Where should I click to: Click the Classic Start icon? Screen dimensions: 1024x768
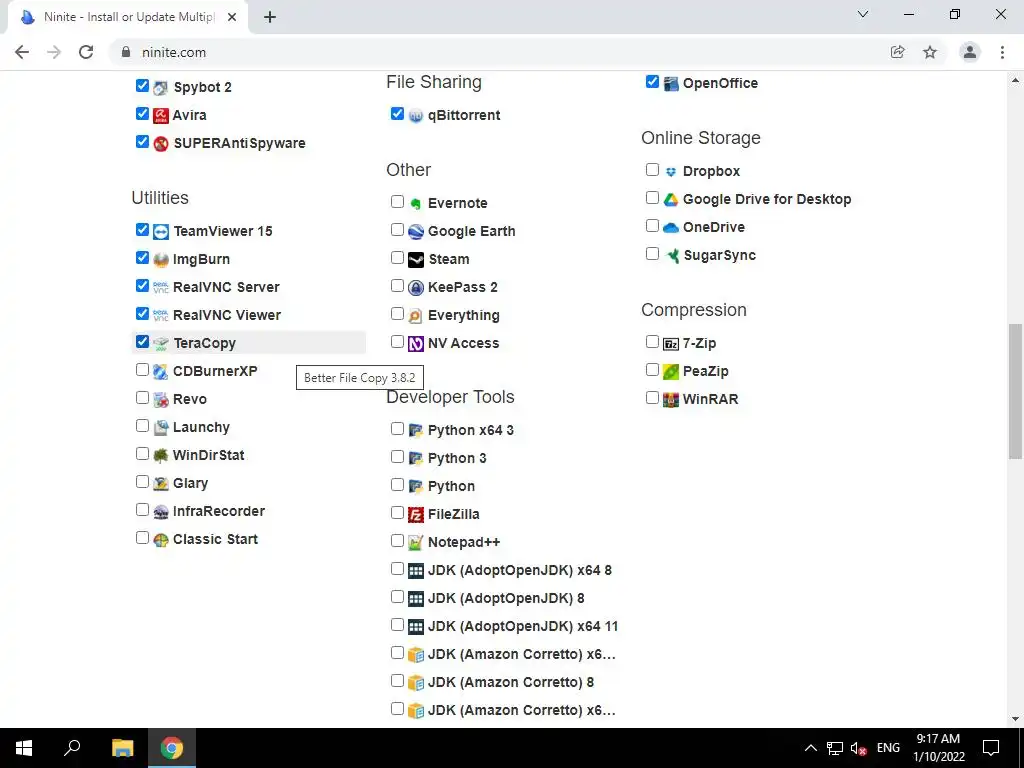(x=161, y=540)
